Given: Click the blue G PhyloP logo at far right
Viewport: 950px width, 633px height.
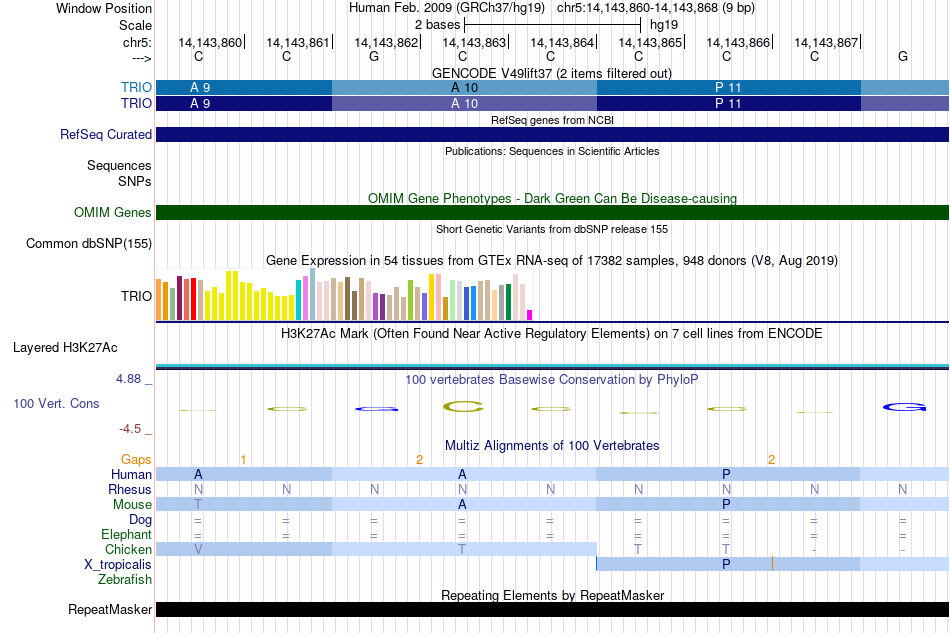Looking at the screenshot, I should 904,407.
